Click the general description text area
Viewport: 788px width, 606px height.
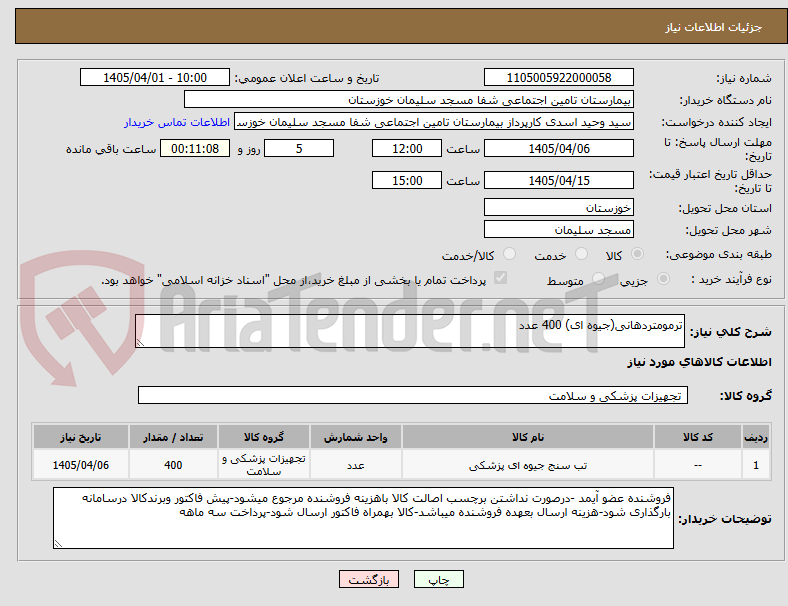click(410, 331)
